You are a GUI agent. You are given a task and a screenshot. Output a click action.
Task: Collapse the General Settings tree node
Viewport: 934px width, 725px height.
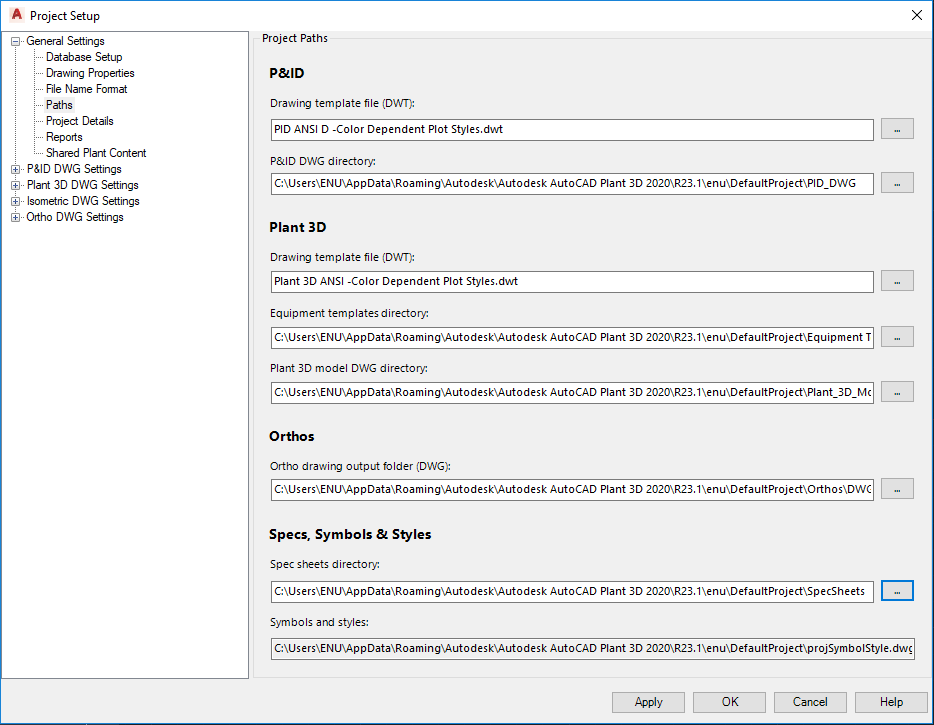point(15,42)
